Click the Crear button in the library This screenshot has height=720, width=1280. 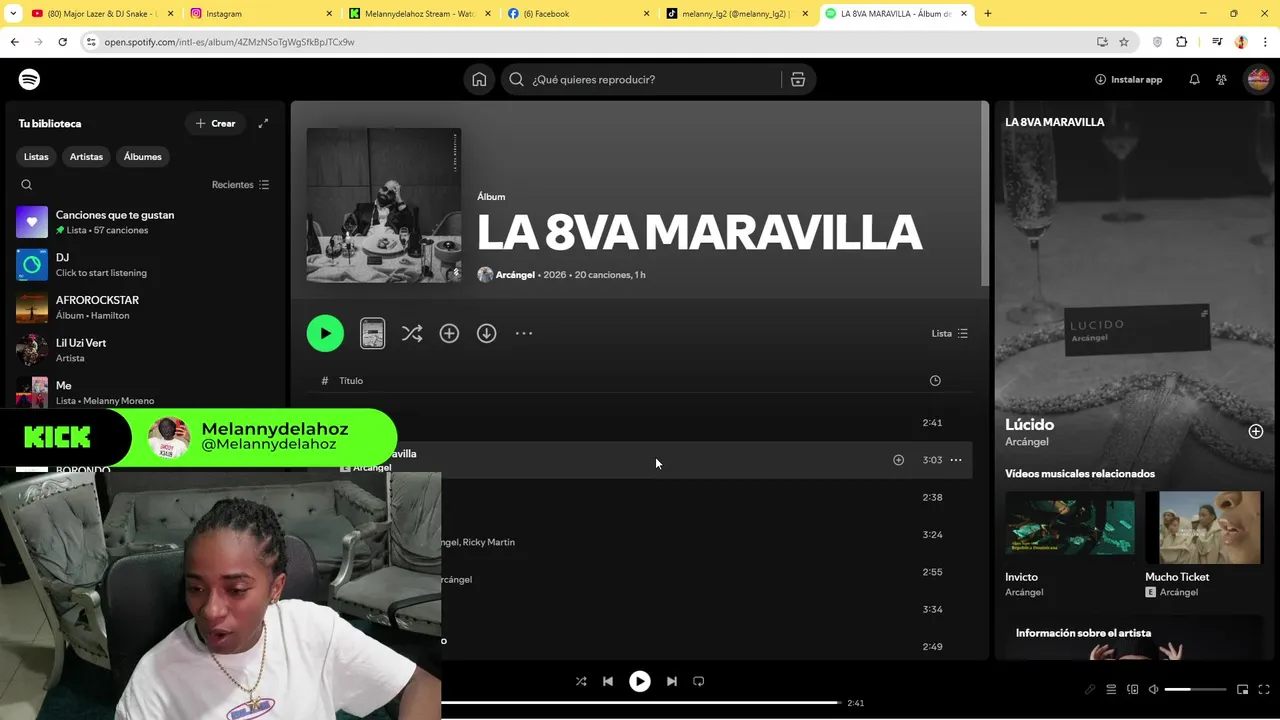[x=215, y=123]
